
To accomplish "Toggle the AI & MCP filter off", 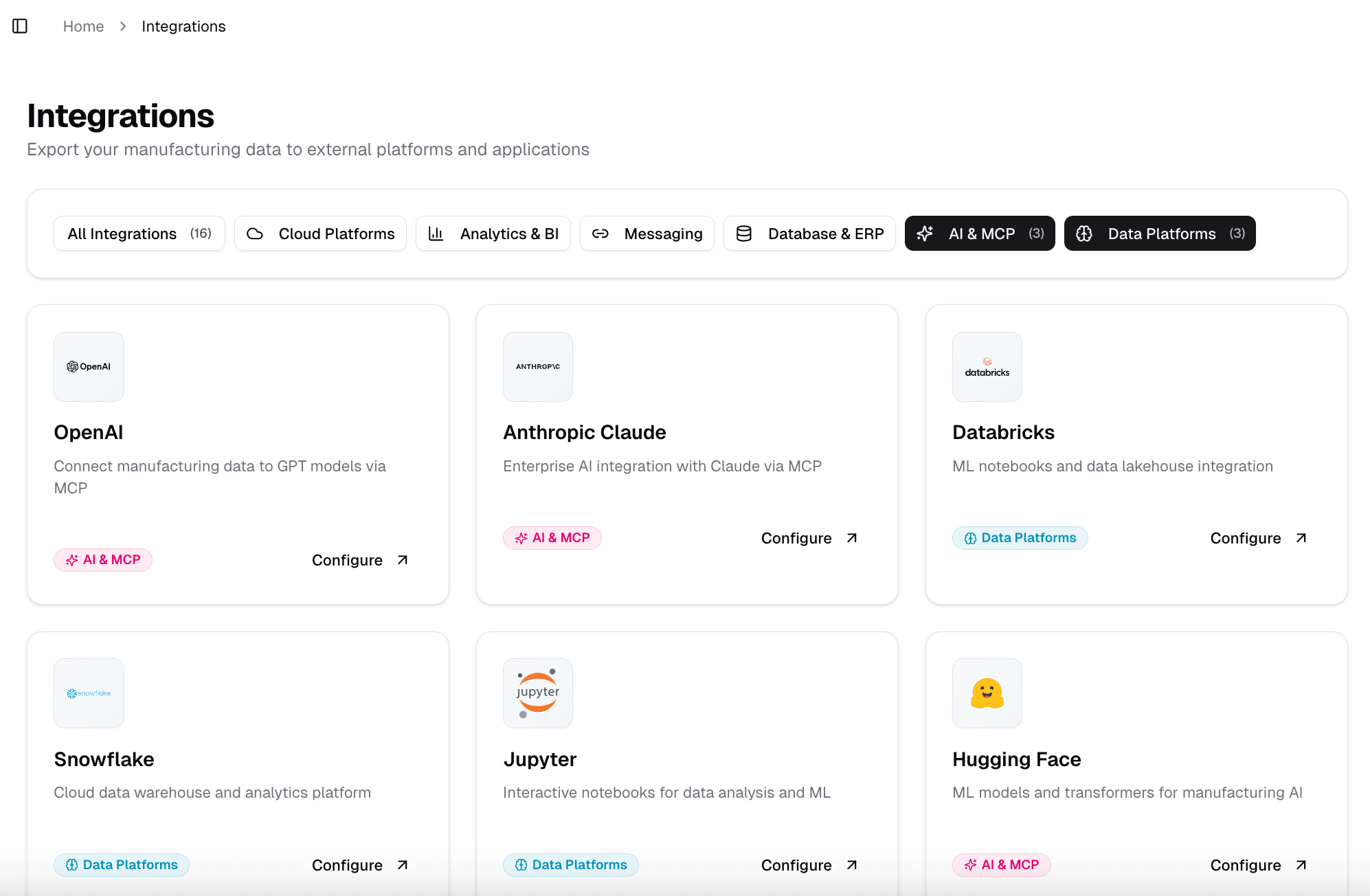I will [979, 234].
